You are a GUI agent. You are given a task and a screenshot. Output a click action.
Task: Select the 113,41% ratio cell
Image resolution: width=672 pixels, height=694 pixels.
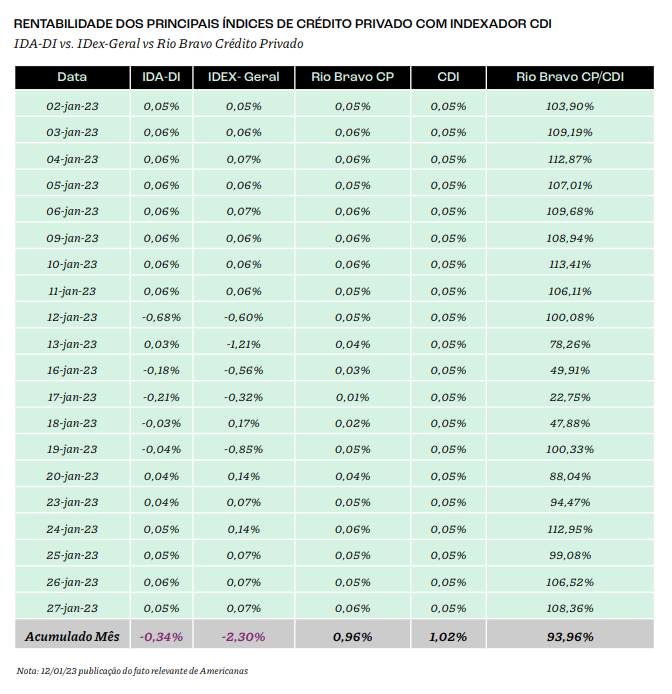pyautogui.click(x=570, y=264)
